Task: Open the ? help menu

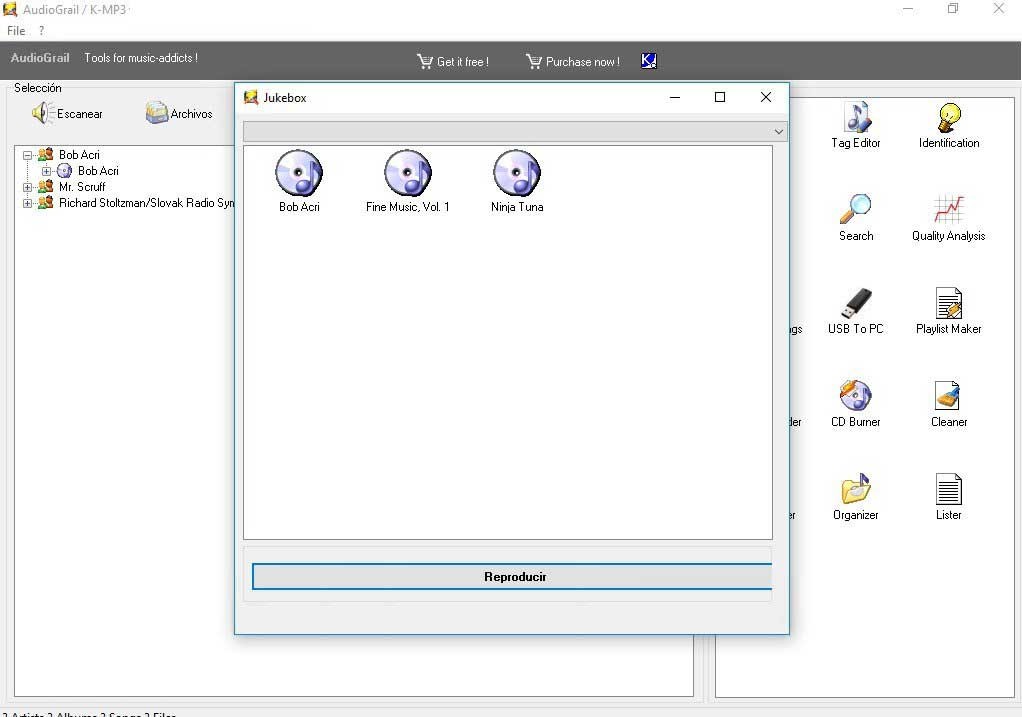Action: (41, 31)
